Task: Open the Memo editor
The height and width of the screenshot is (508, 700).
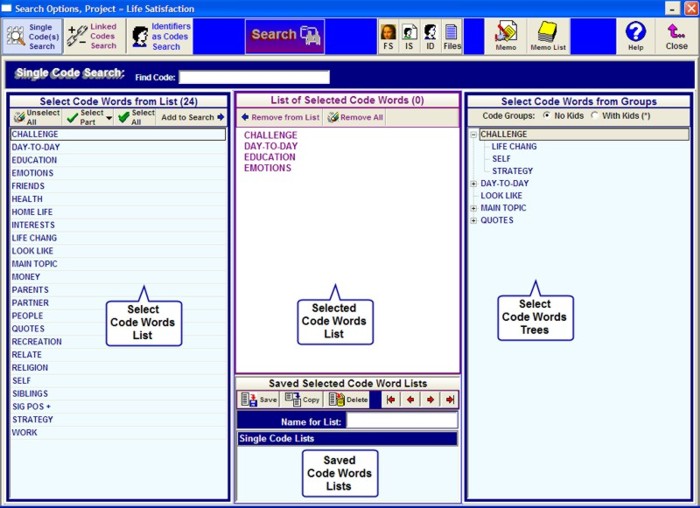Action: [x=505, y=36]
